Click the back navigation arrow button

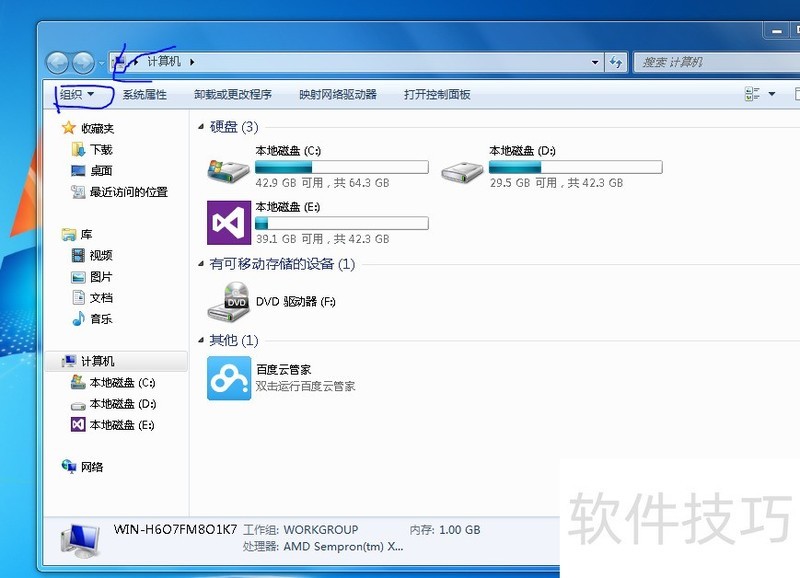(x=58, y=62)
